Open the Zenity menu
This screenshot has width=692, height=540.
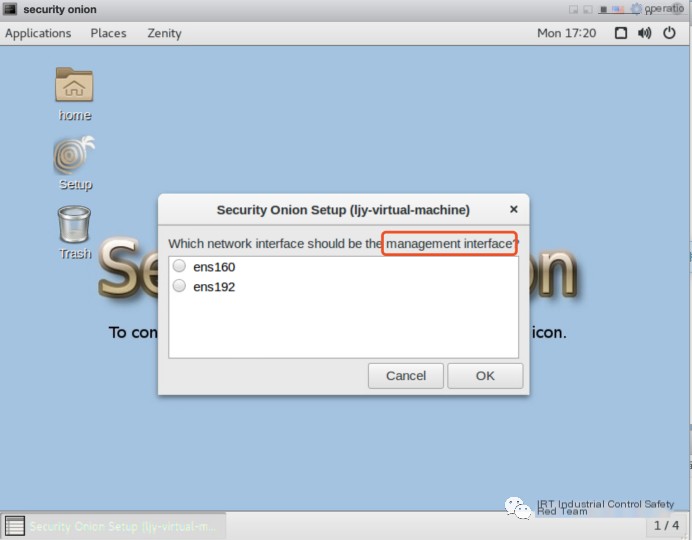coord(164,33)
